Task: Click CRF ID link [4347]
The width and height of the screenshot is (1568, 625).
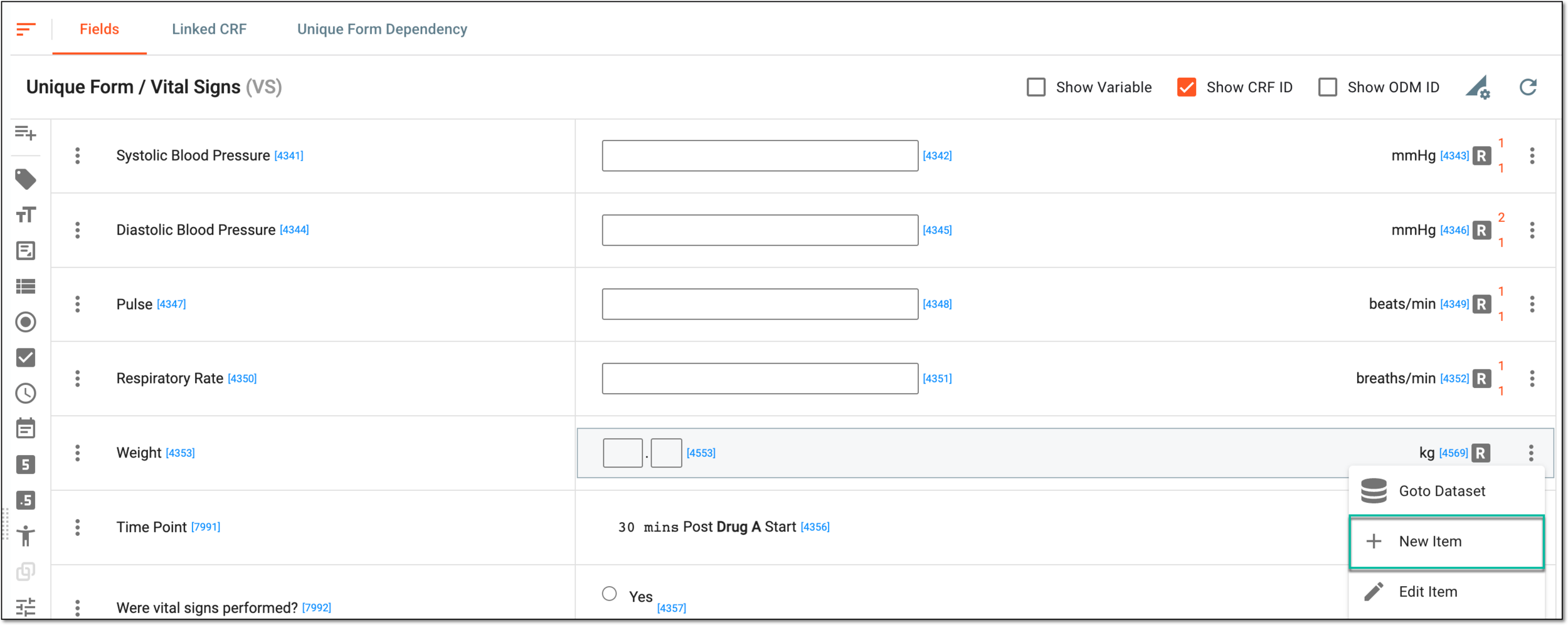Action: click(171, 304)
